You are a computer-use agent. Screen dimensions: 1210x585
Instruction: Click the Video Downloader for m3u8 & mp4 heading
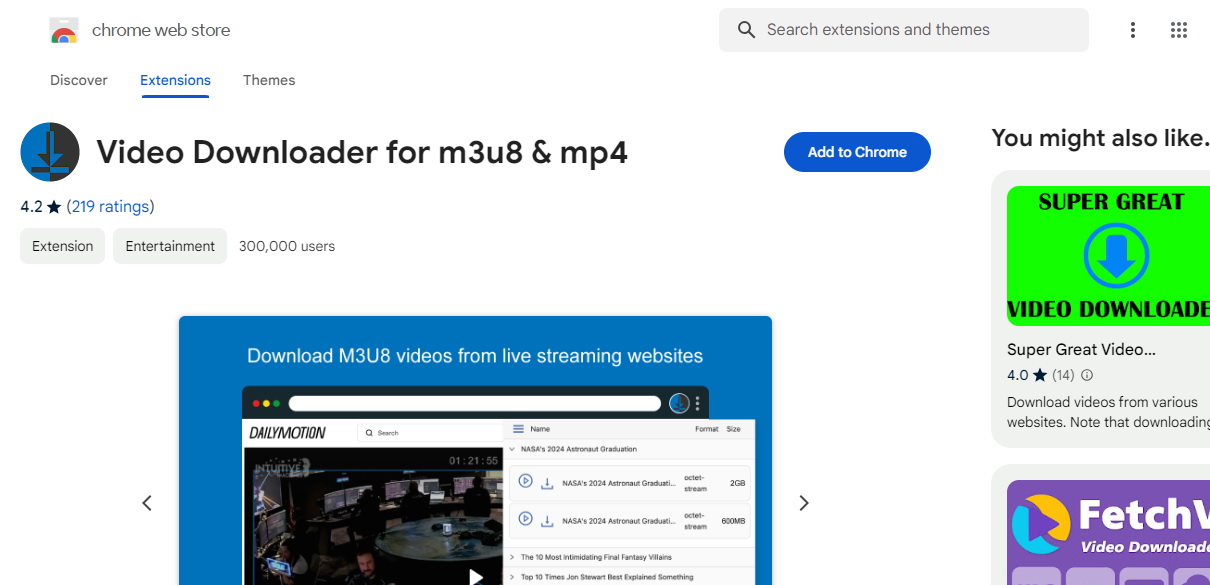pyautogui.click(x=362, y=152)
